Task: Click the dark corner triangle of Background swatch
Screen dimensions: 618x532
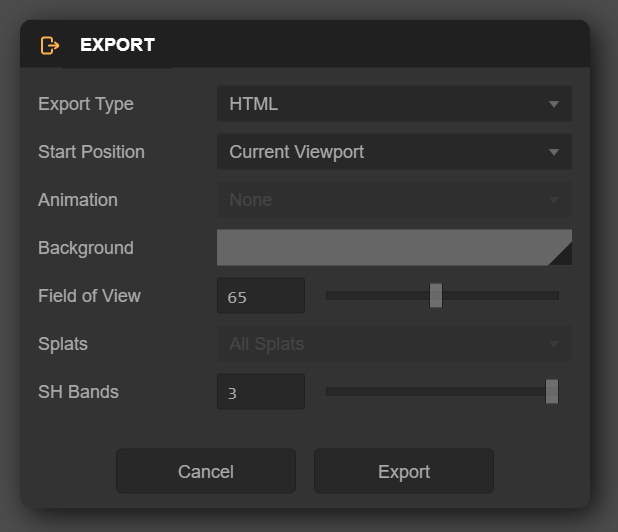Action: (x=563, y=256)
